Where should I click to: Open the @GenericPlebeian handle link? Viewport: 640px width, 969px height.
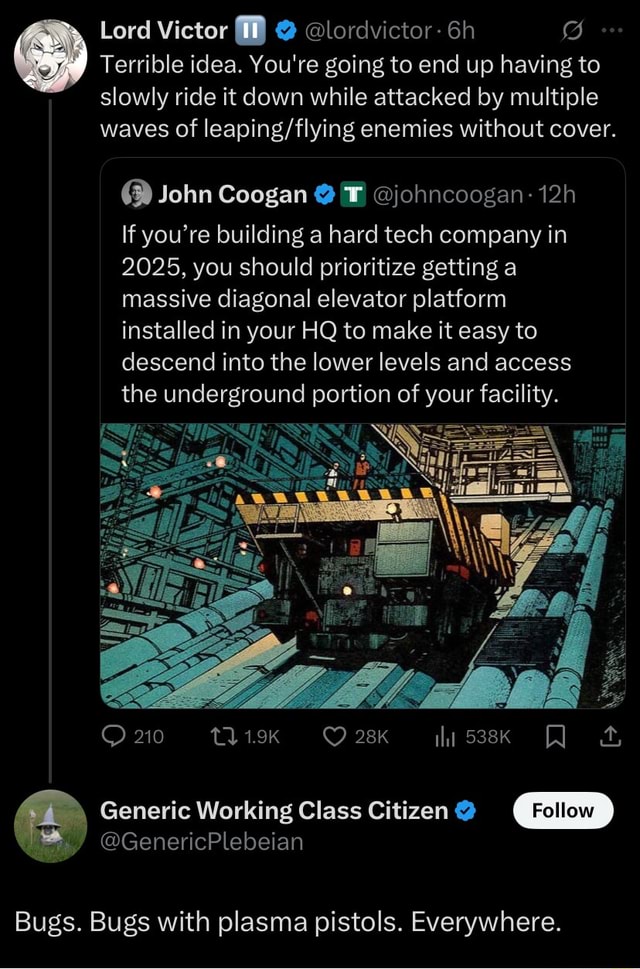pos(201,841)
